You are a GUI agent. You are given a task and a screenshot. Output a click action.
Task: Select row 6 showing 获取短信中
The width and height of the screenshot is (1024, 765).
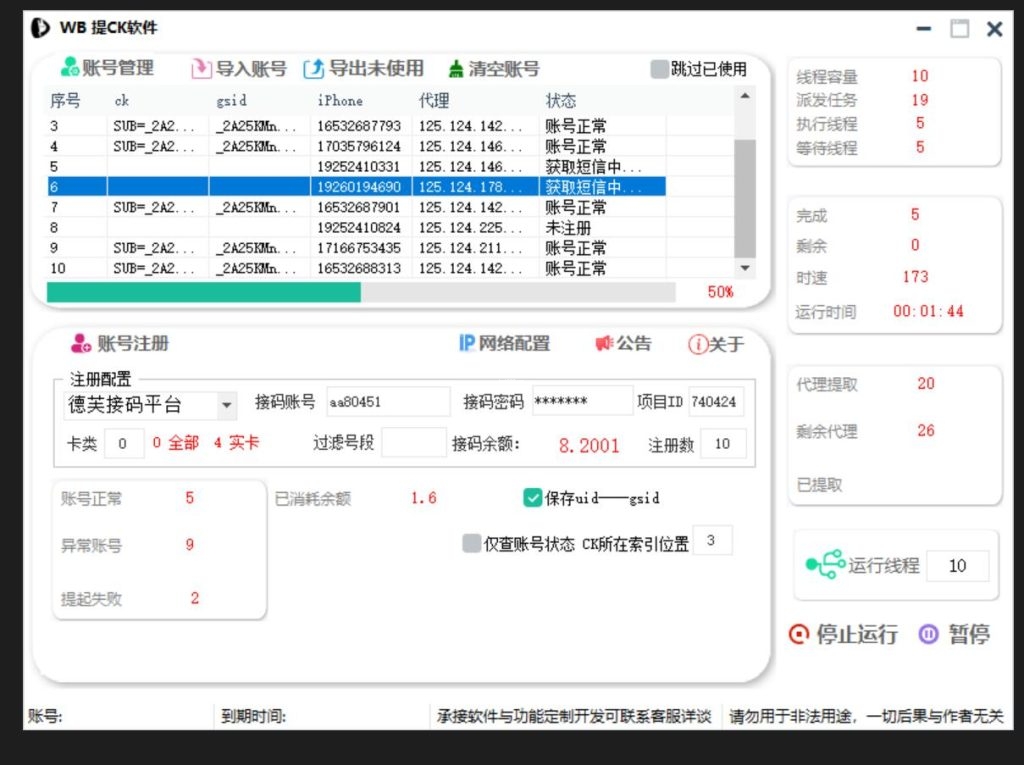point(400,186)
